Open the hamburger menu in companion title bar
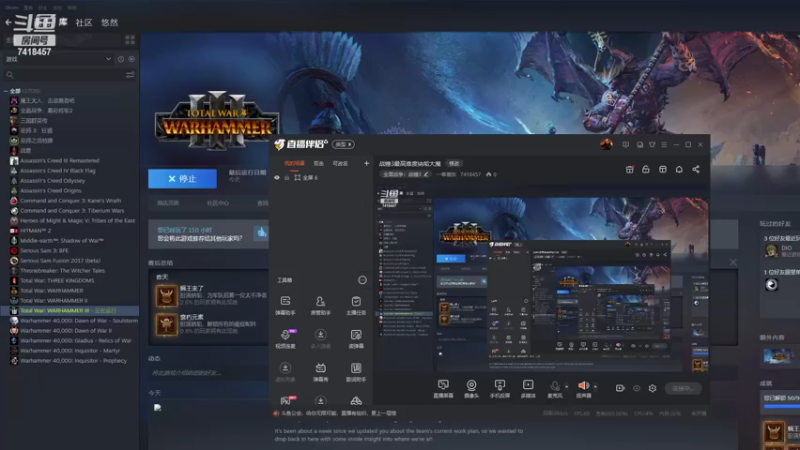 [664, 145]
